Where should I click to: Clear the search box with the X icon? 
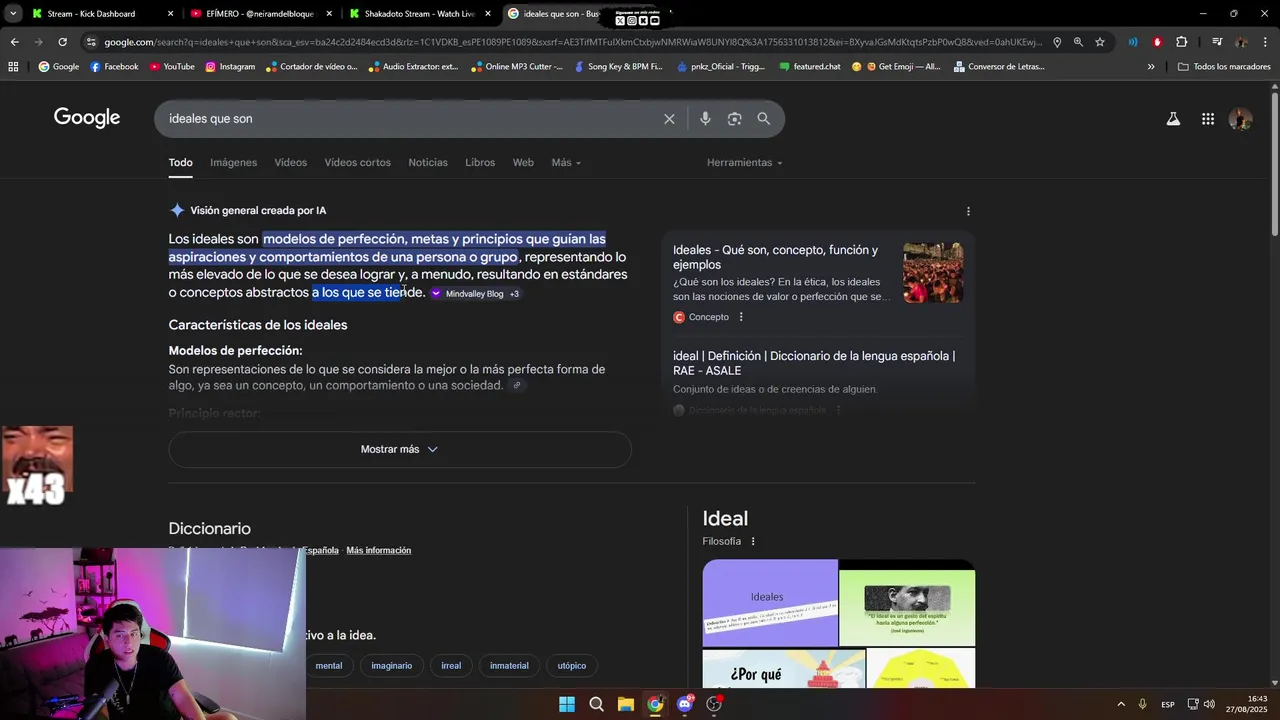669,119
